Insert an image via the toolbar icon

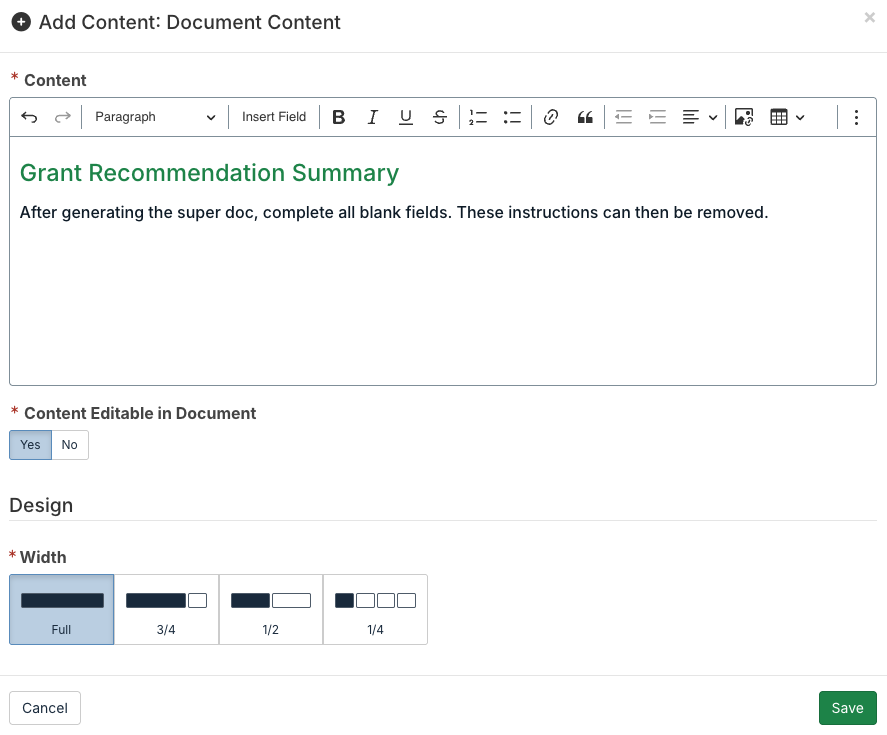pos(744,117)
